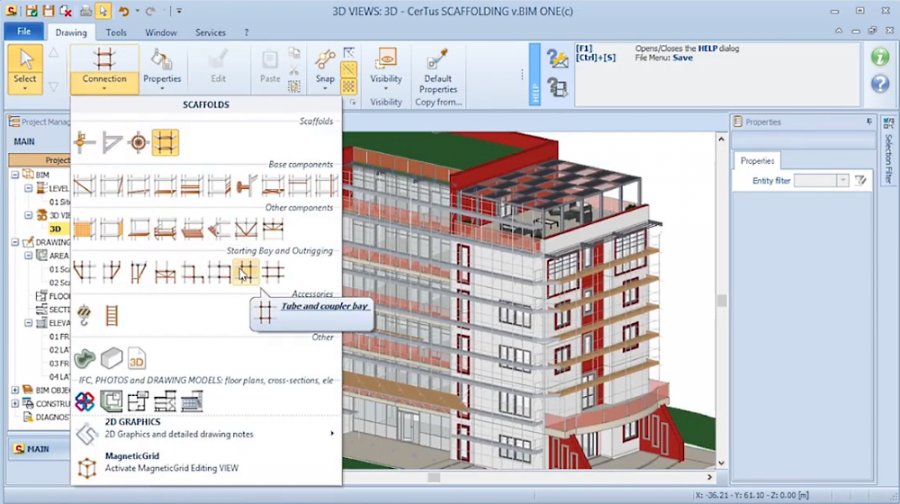Insert the ladder accessory
Viewport: 900px width, 504px height.
click(111, 315)
